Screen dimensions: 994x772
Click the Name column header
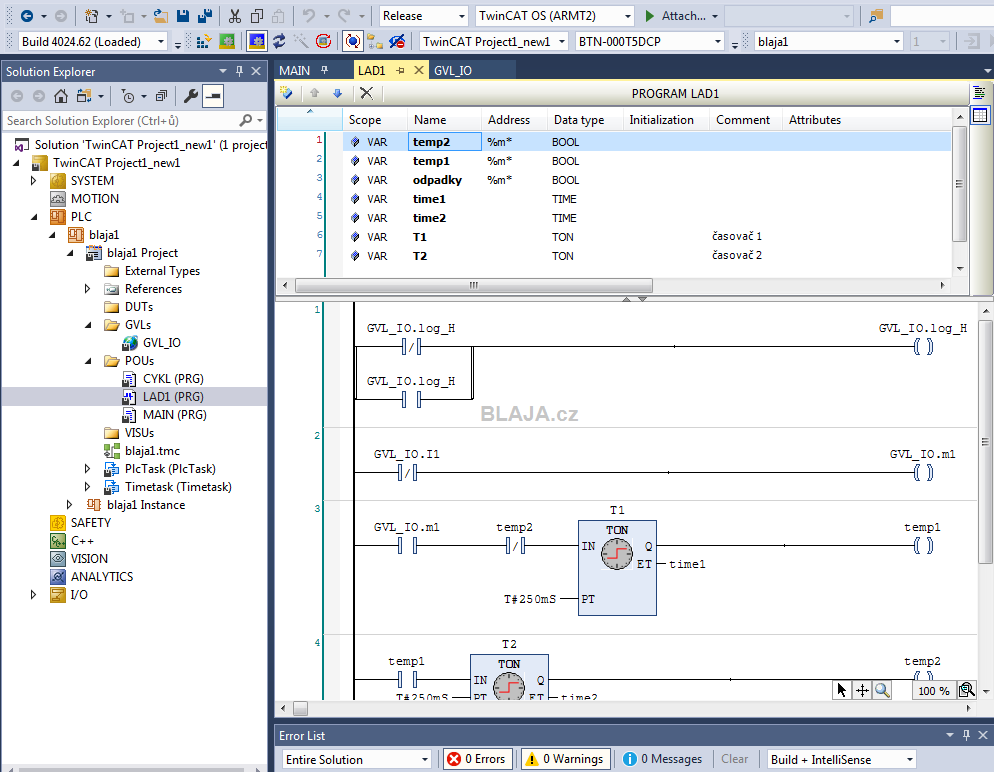430,120
